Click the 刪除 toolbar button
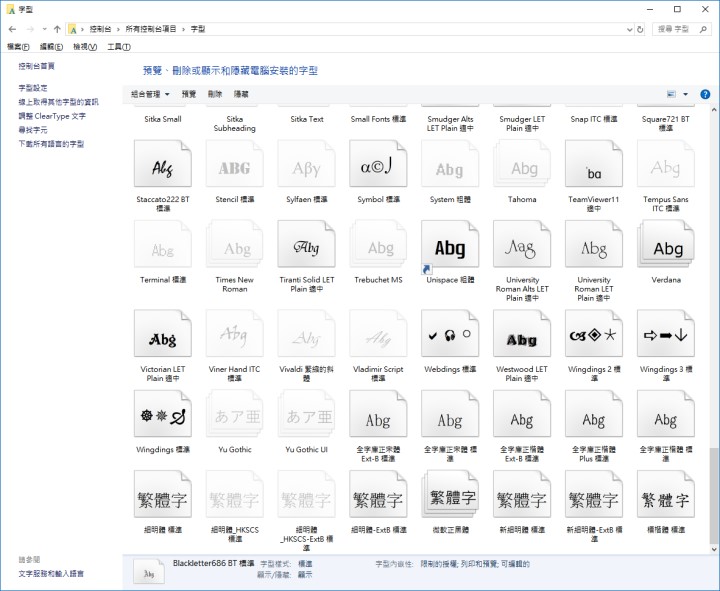The height and width of the screenshot is (591, 720). (x=215, y=94)
